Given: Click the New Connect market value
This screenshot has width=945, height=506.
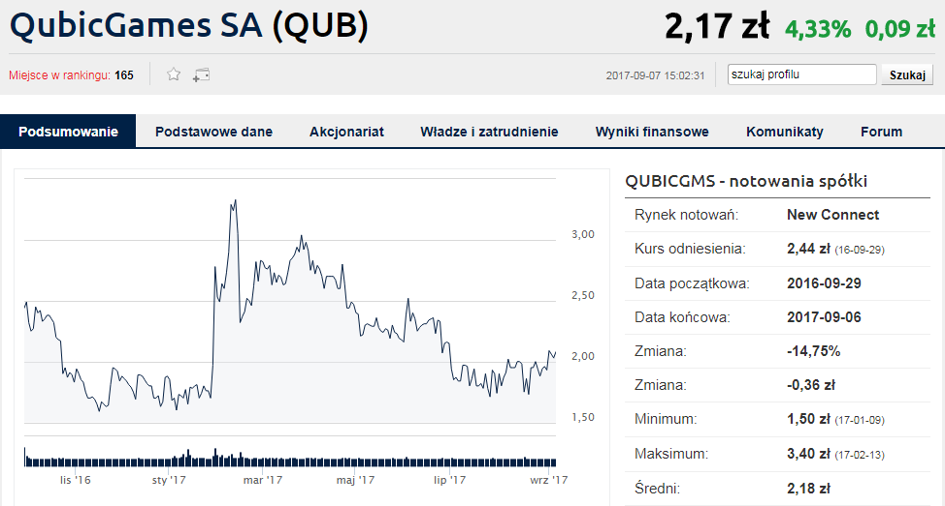Looking at the screenshot, I should click(833, 215).
